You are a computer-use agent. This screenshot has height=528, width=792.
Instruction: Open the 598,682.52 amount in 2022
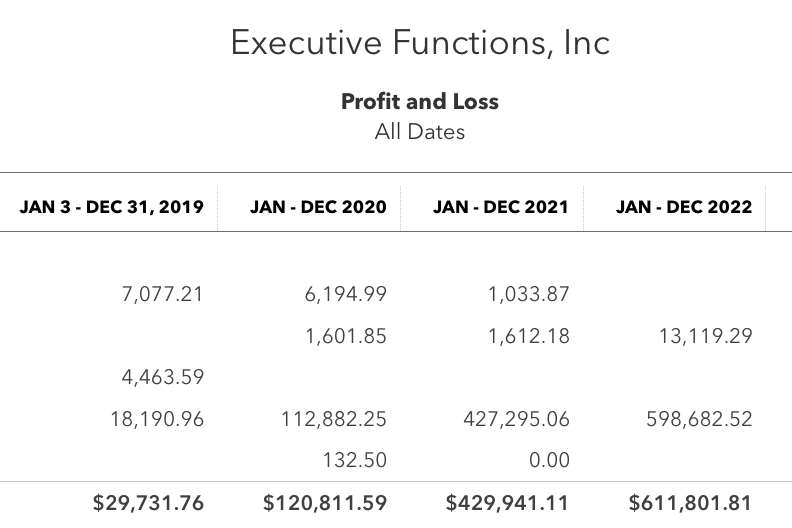[700, 419]
